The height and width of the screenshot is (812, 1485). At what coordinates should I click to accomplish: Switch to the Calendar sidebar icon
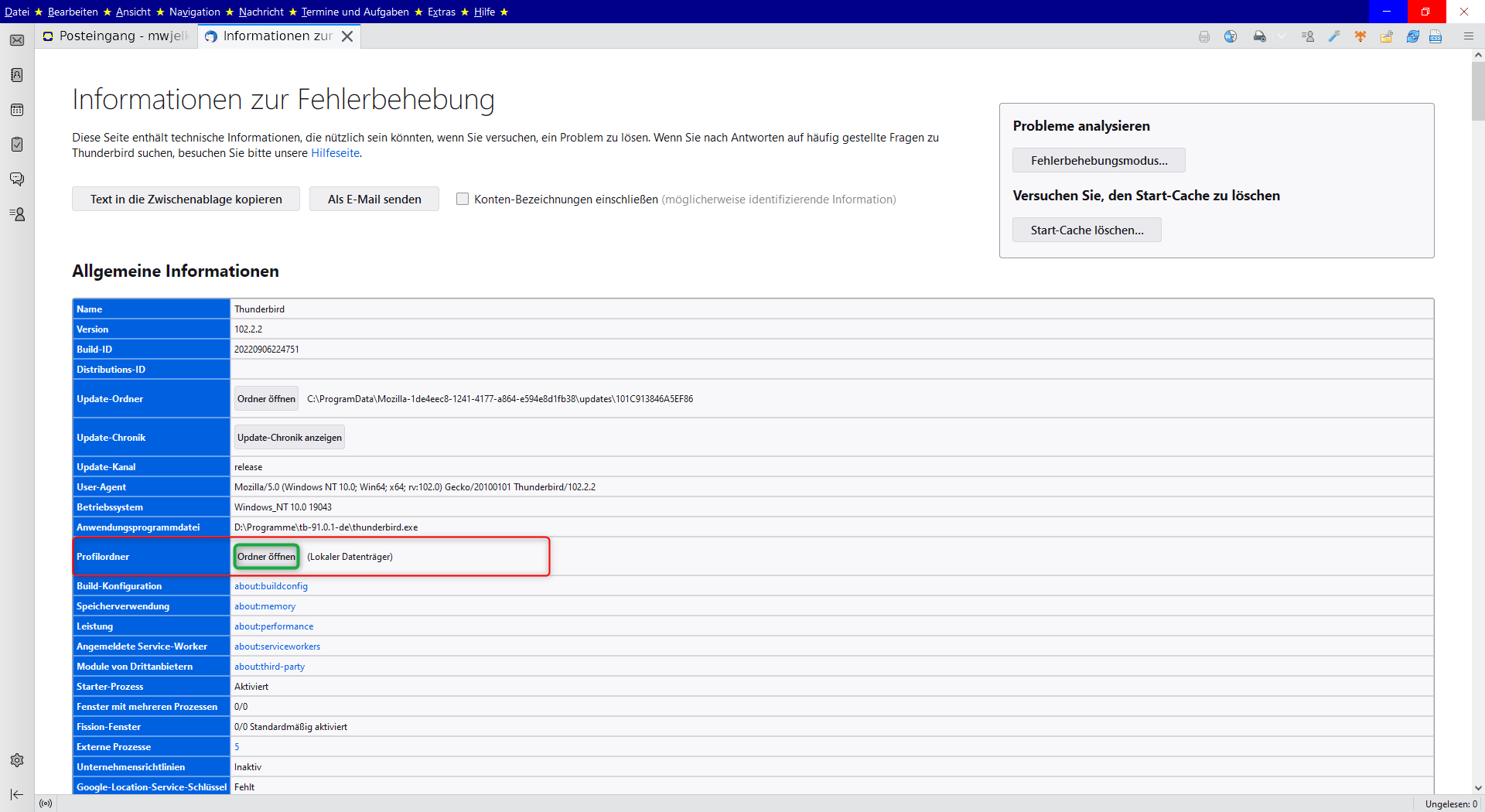(x=17, y=110)
